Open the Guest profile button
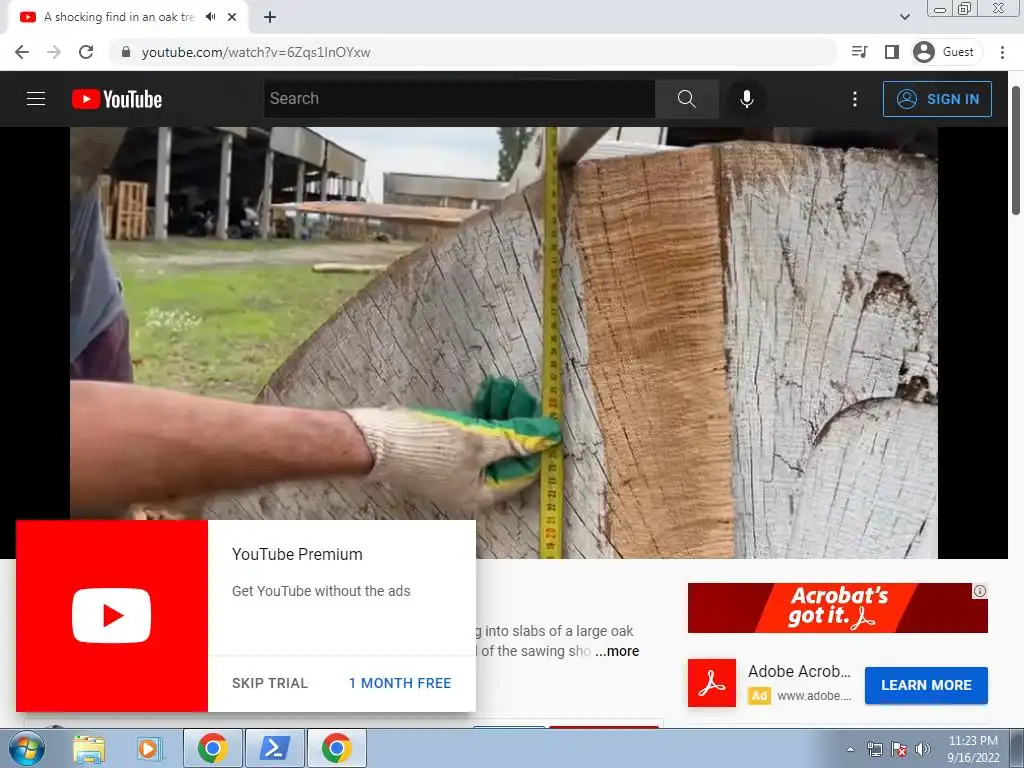Image resolution: width=1024 pixels, height=768 pixels. click(944, 52)
